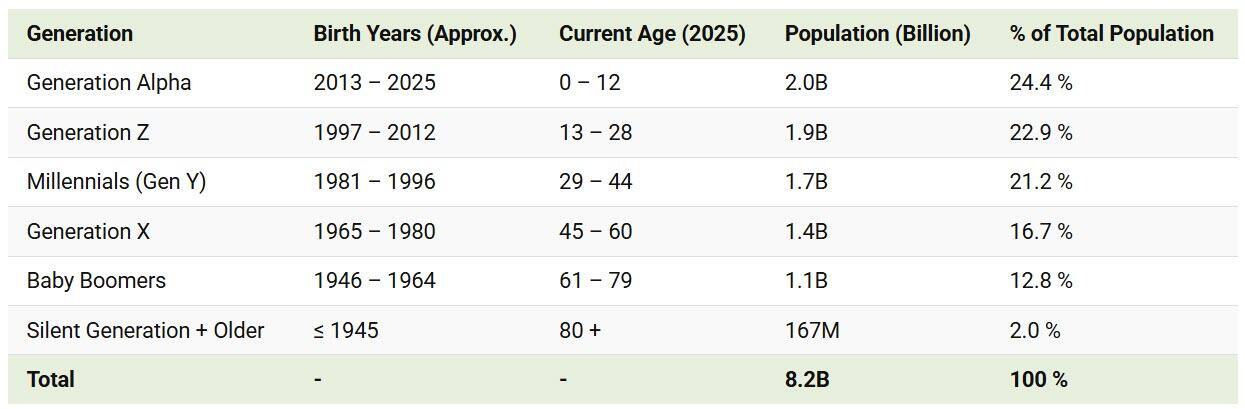Click the % of Total Population header
This screenshot has width=1245, height=409.
1111,34
